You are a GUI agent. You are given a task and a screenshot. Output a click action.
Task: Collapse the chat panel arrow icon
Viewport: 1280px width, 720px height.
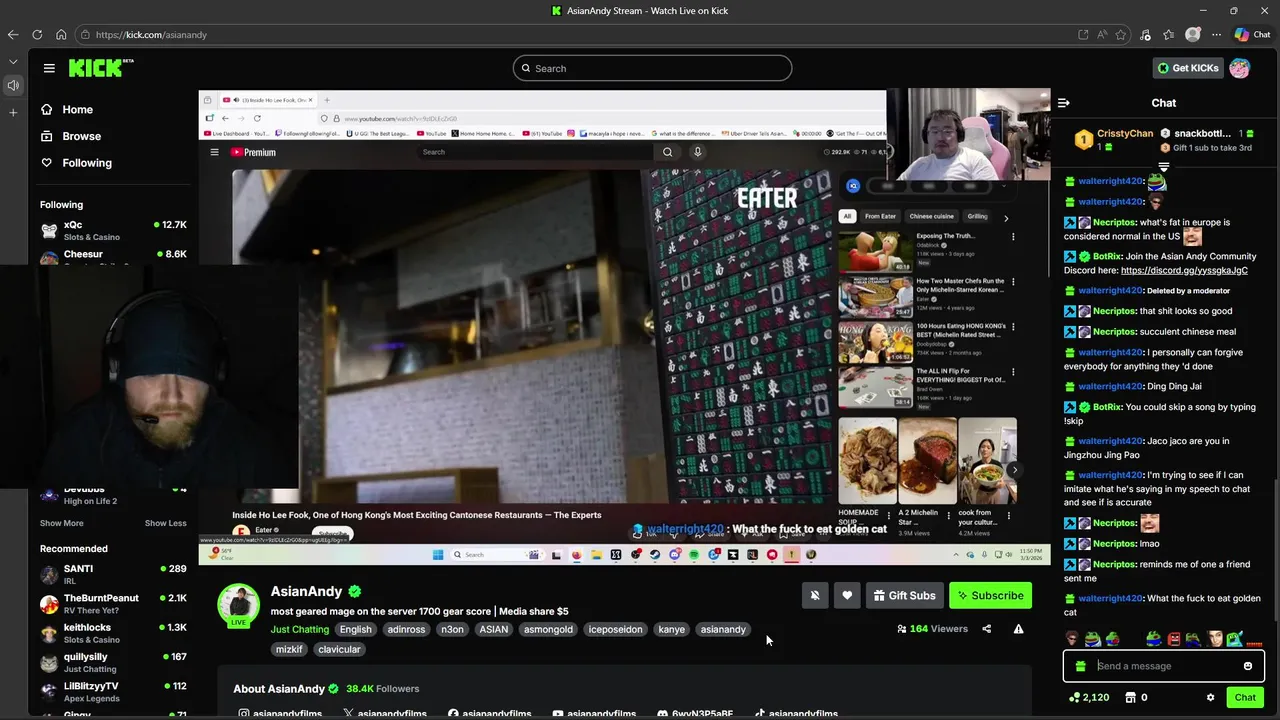point(1064,103)
